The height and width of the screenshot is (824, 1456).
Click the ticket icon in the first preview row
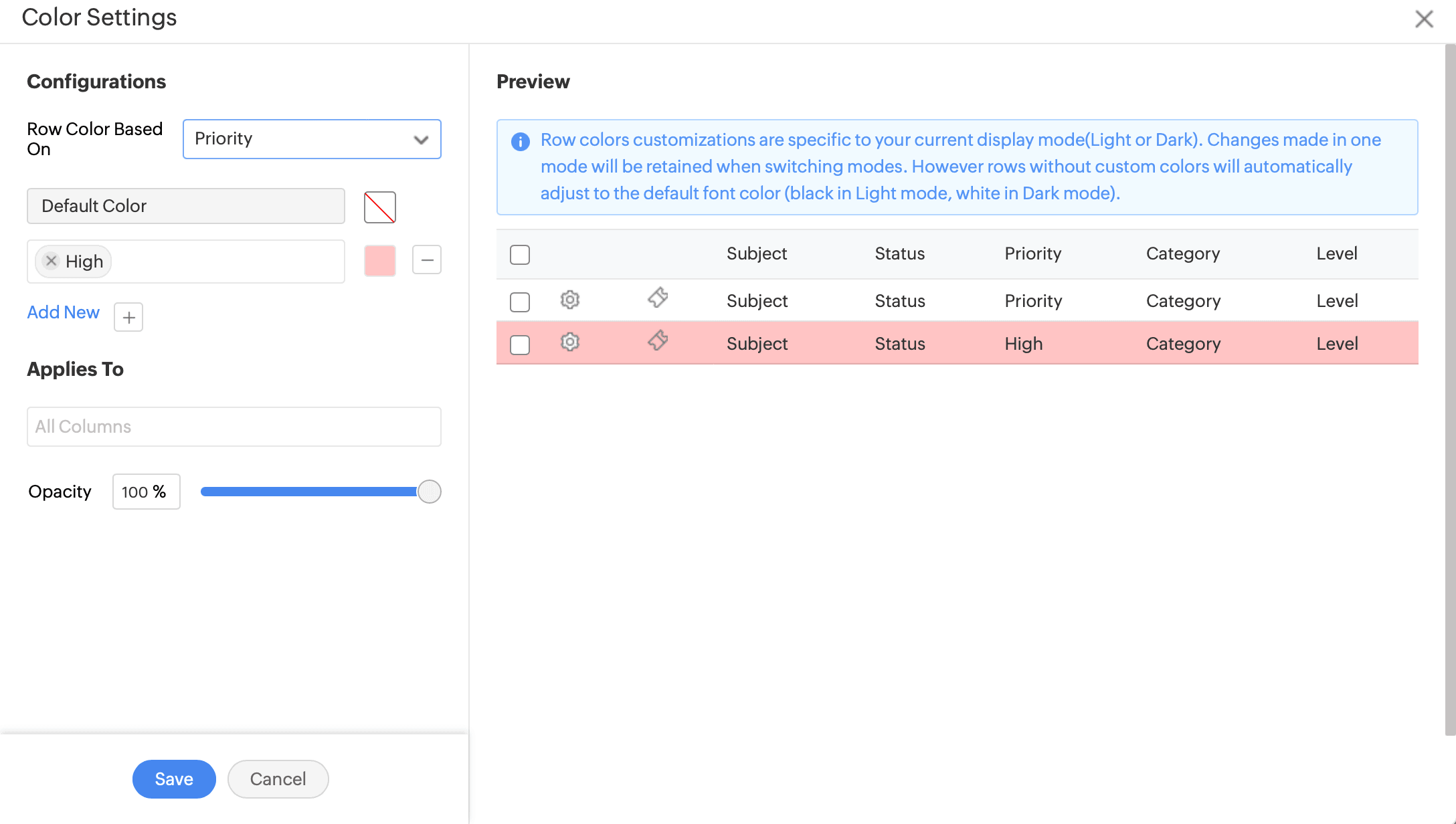coord(658,298)
